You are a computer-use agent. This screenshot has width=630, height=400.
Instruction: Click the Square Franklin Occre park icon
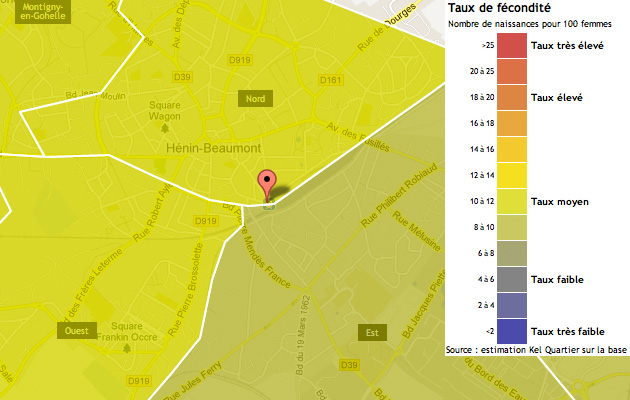click(x=140, y=351)
